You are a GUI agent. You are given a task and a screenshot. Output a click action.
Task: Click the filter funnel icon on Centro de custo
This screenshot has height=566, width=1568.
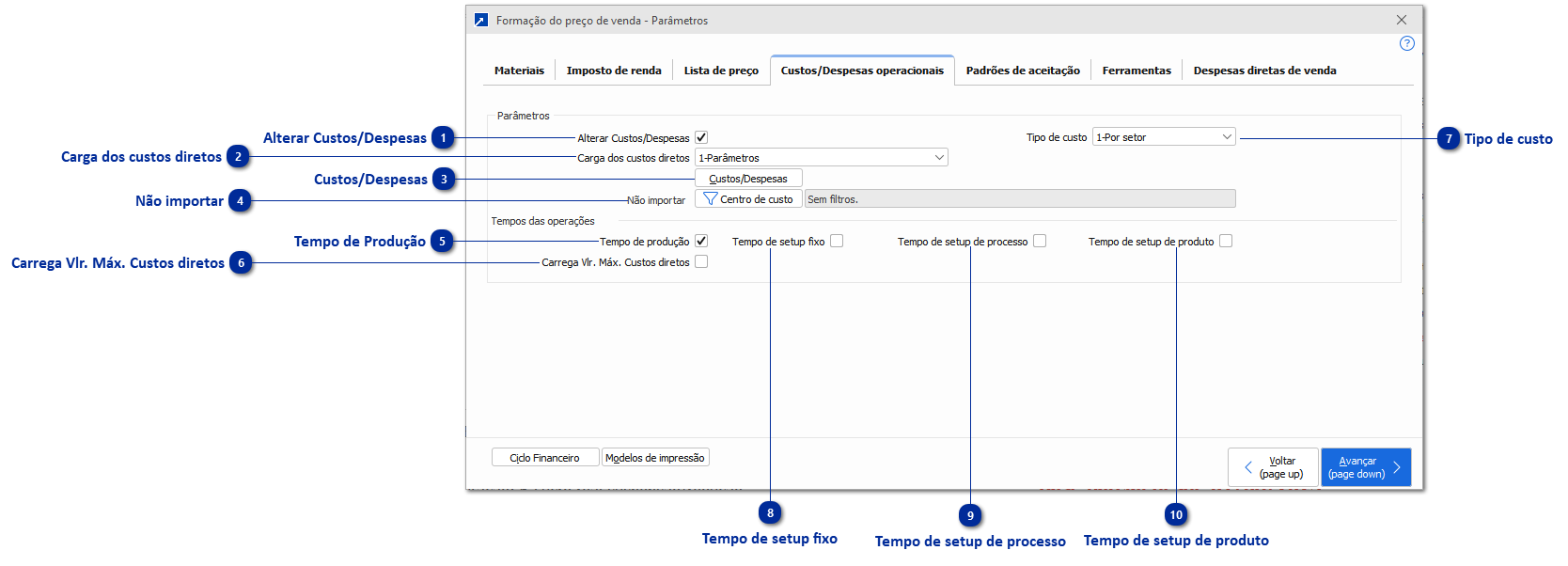coord(710,199)
